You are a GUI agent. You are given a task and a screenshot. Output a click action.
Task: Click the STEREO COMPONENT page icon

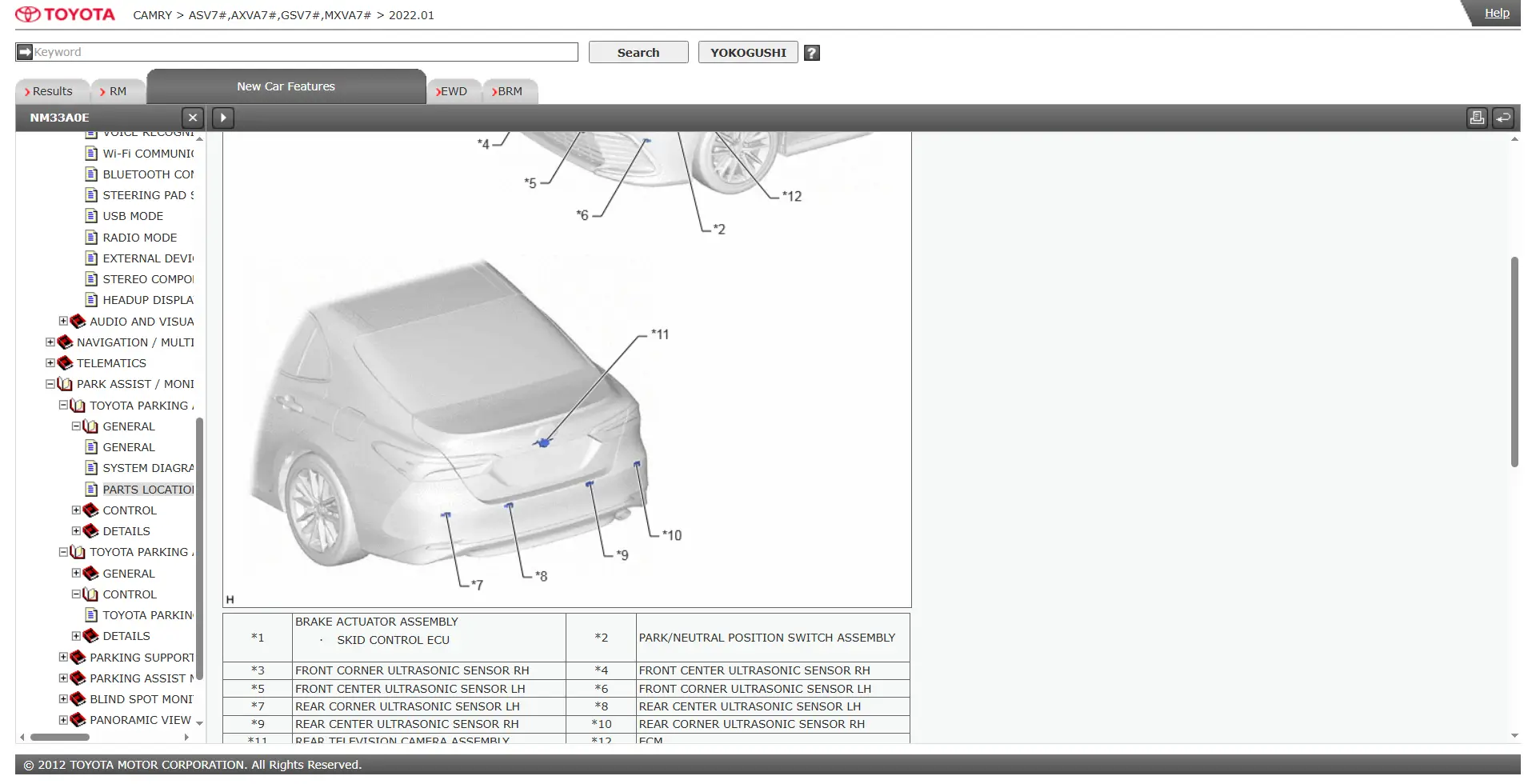[x=91, y=278]
